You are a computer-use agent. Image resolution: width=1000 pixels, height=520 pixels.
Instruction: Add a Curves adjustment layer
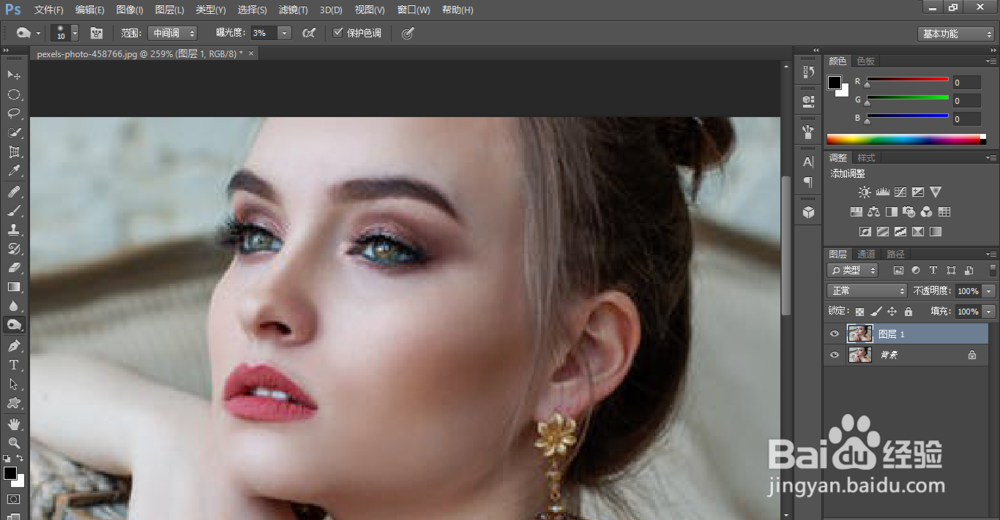click(900, 192)
